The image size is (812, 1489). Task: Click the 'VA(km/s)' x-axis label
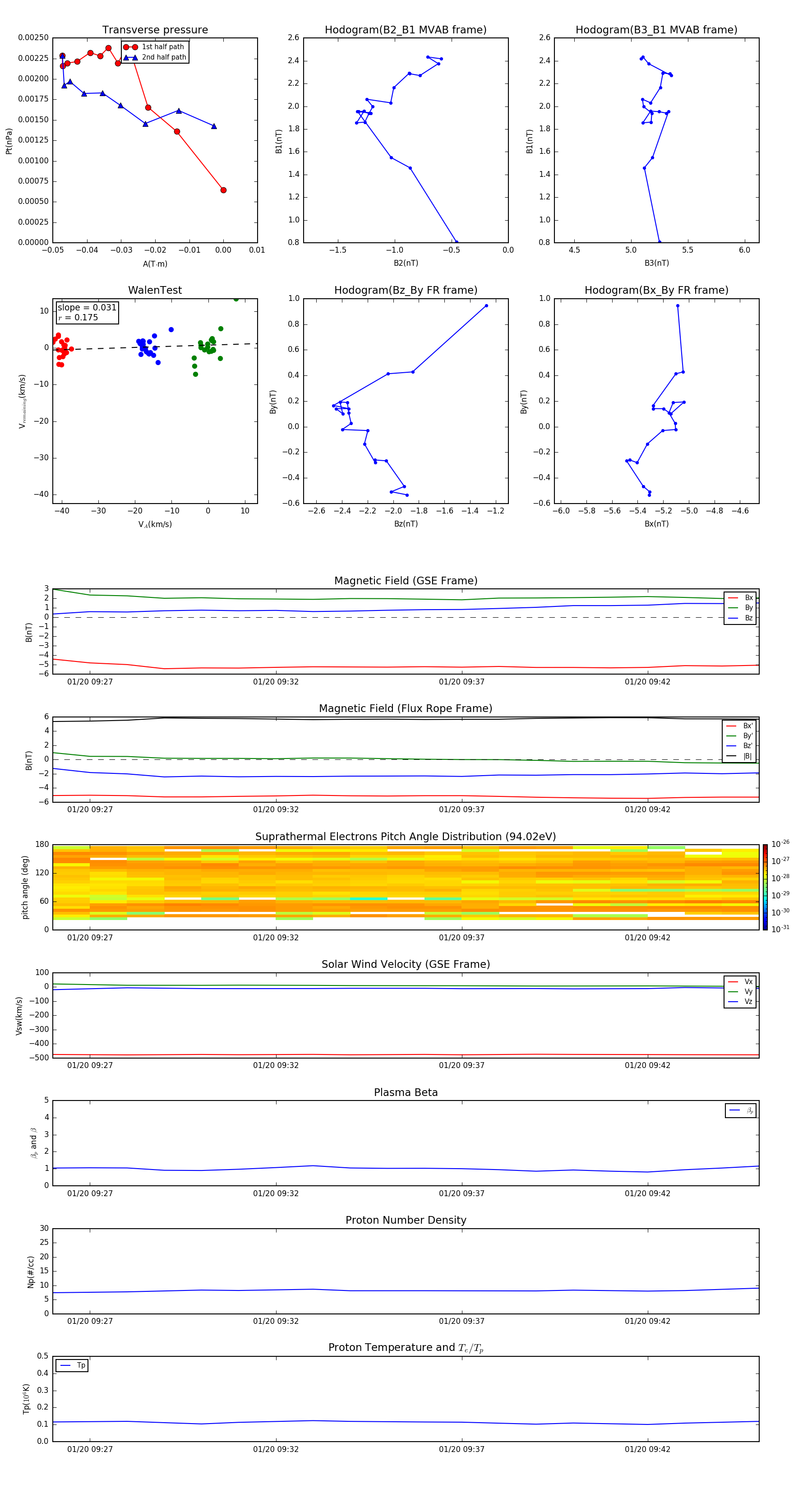155,524
